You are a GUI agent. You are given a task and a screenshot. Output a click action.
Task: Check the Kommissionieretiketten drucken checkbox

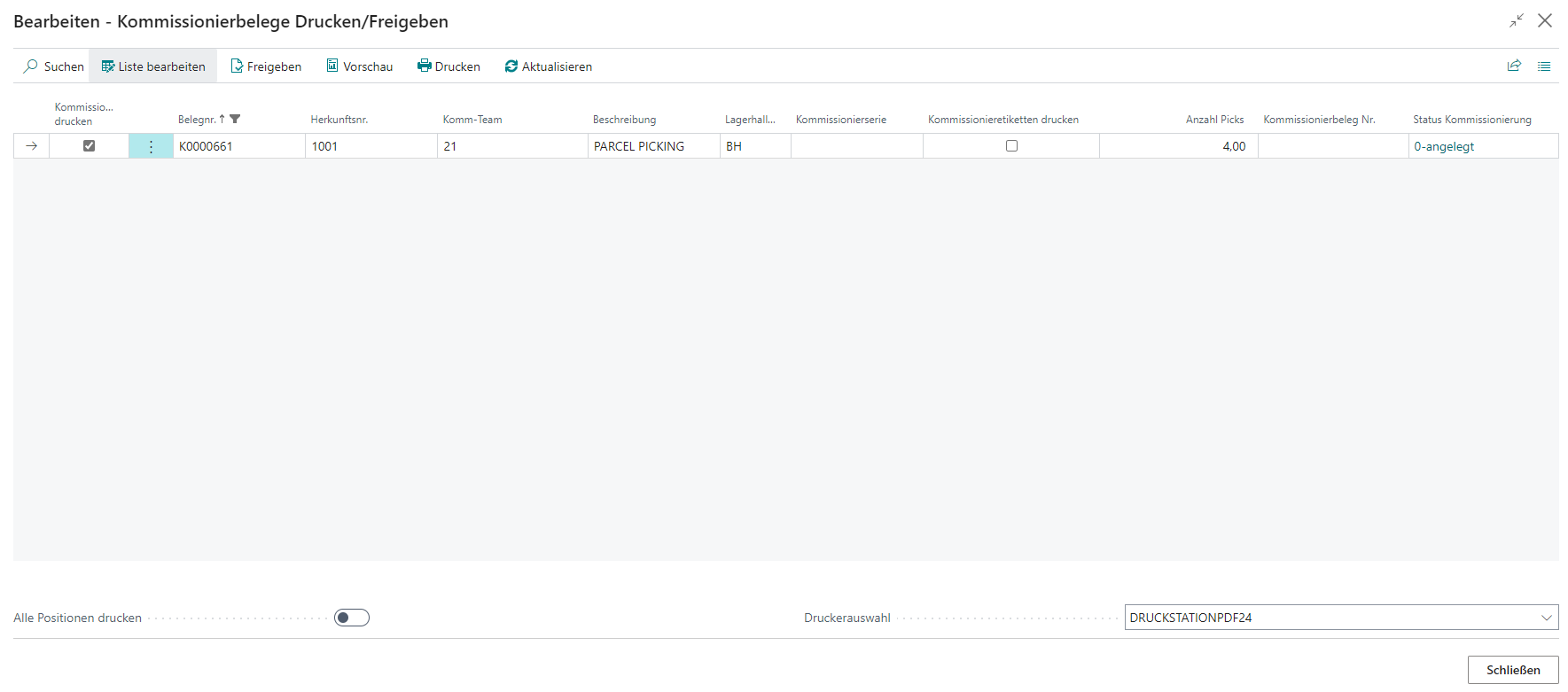tap(1011, 146)
